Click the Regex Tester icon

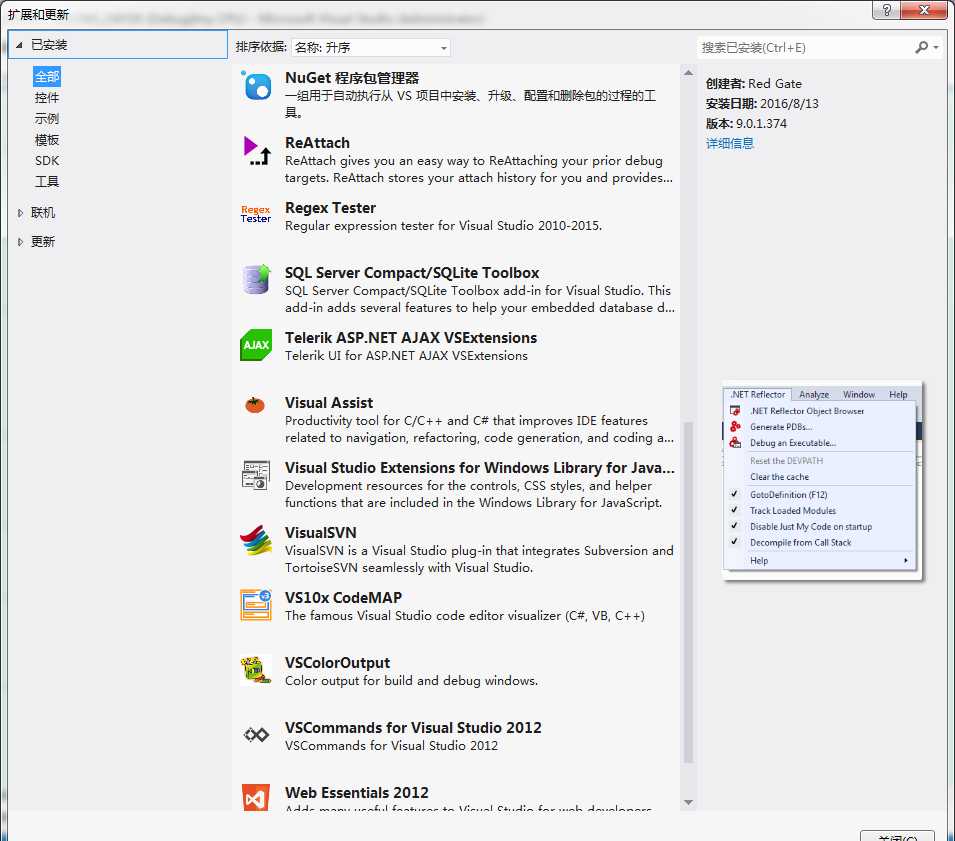(256, 214)
